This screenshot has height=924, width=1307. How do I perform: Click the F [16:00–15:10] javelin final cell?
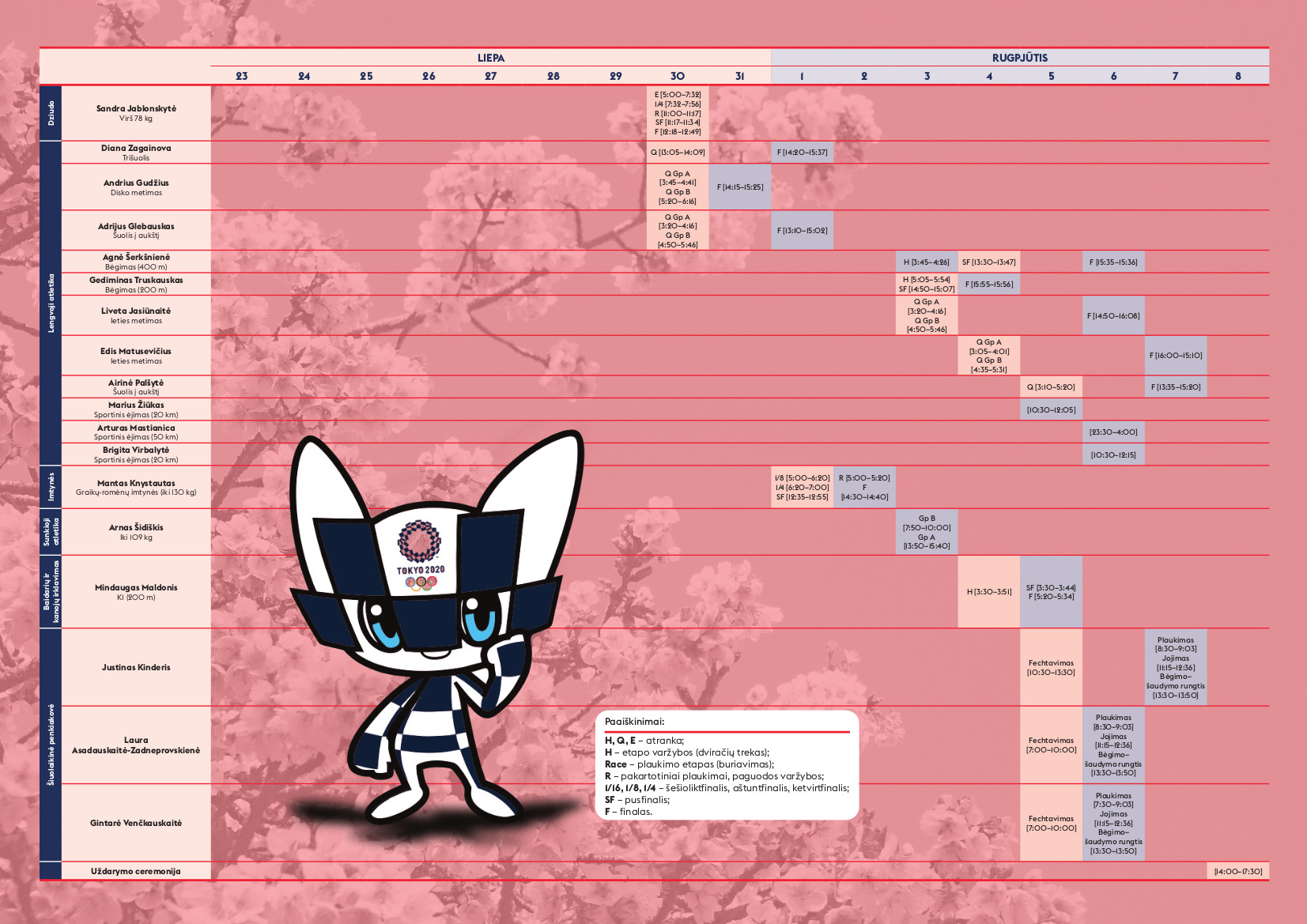pos(1176,356)
